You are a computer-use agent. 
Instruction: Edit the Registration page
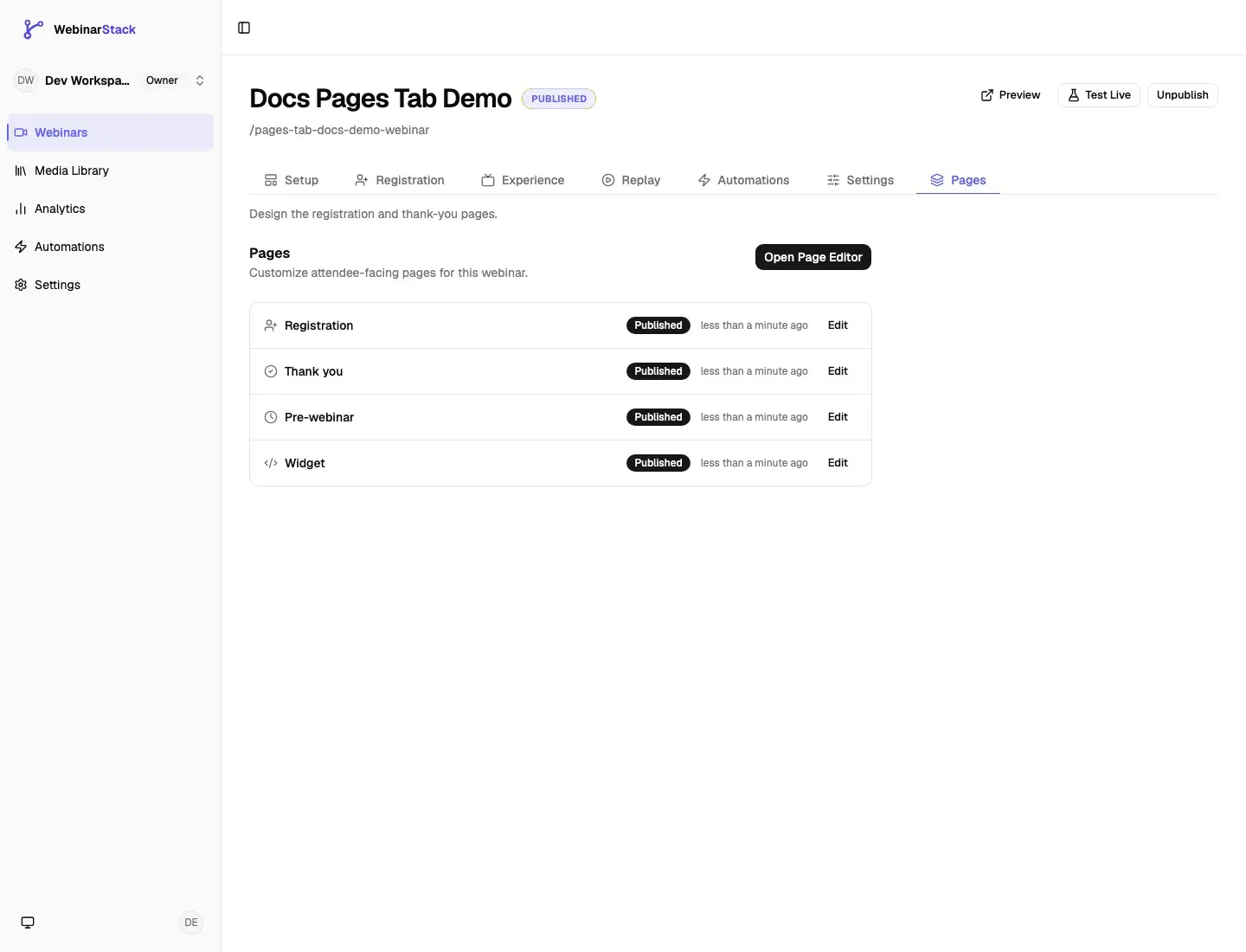pyautogui.click(x=838, y=325)
